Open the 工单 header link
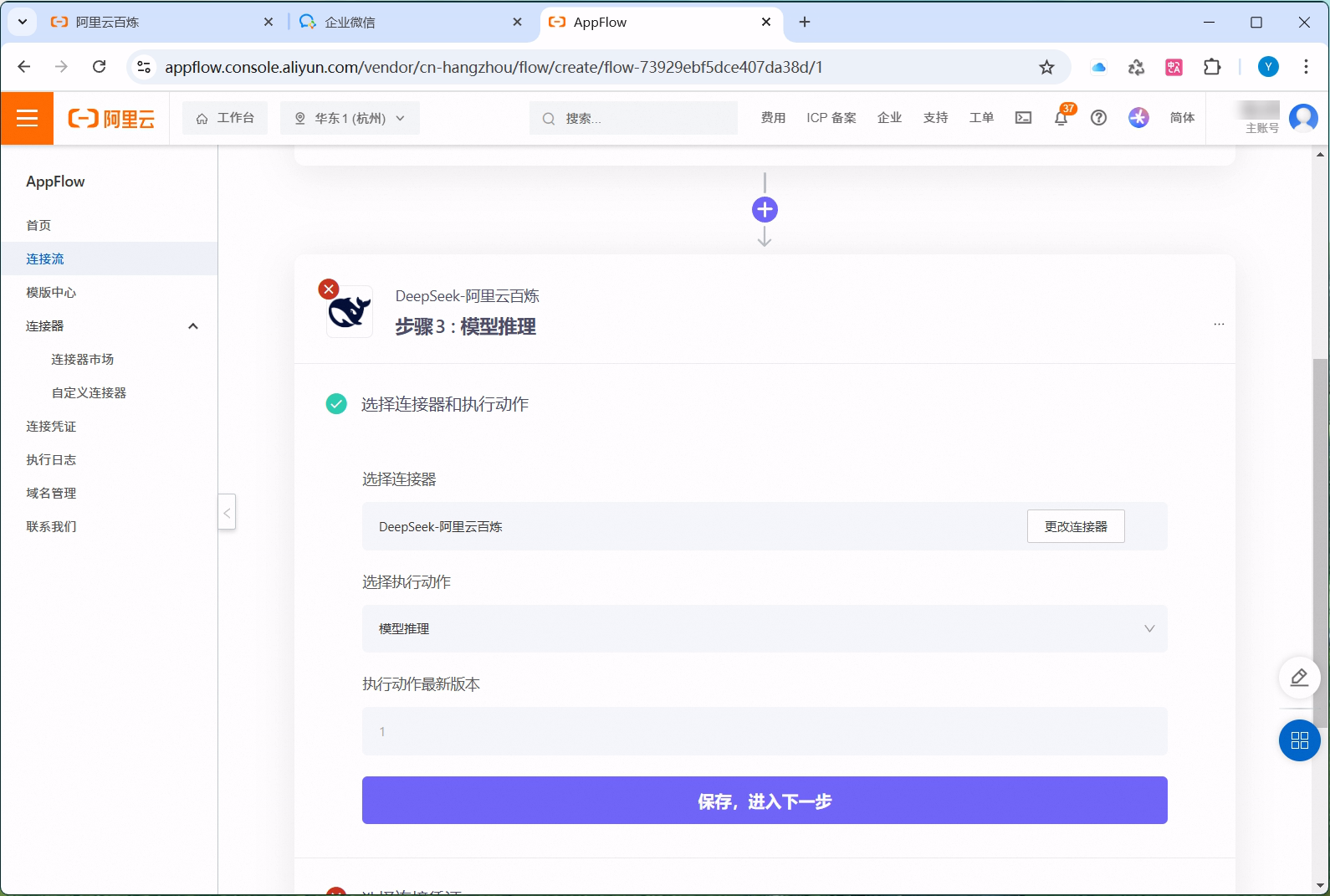This screenshot has height=896, width=1330. coord(981,118)
